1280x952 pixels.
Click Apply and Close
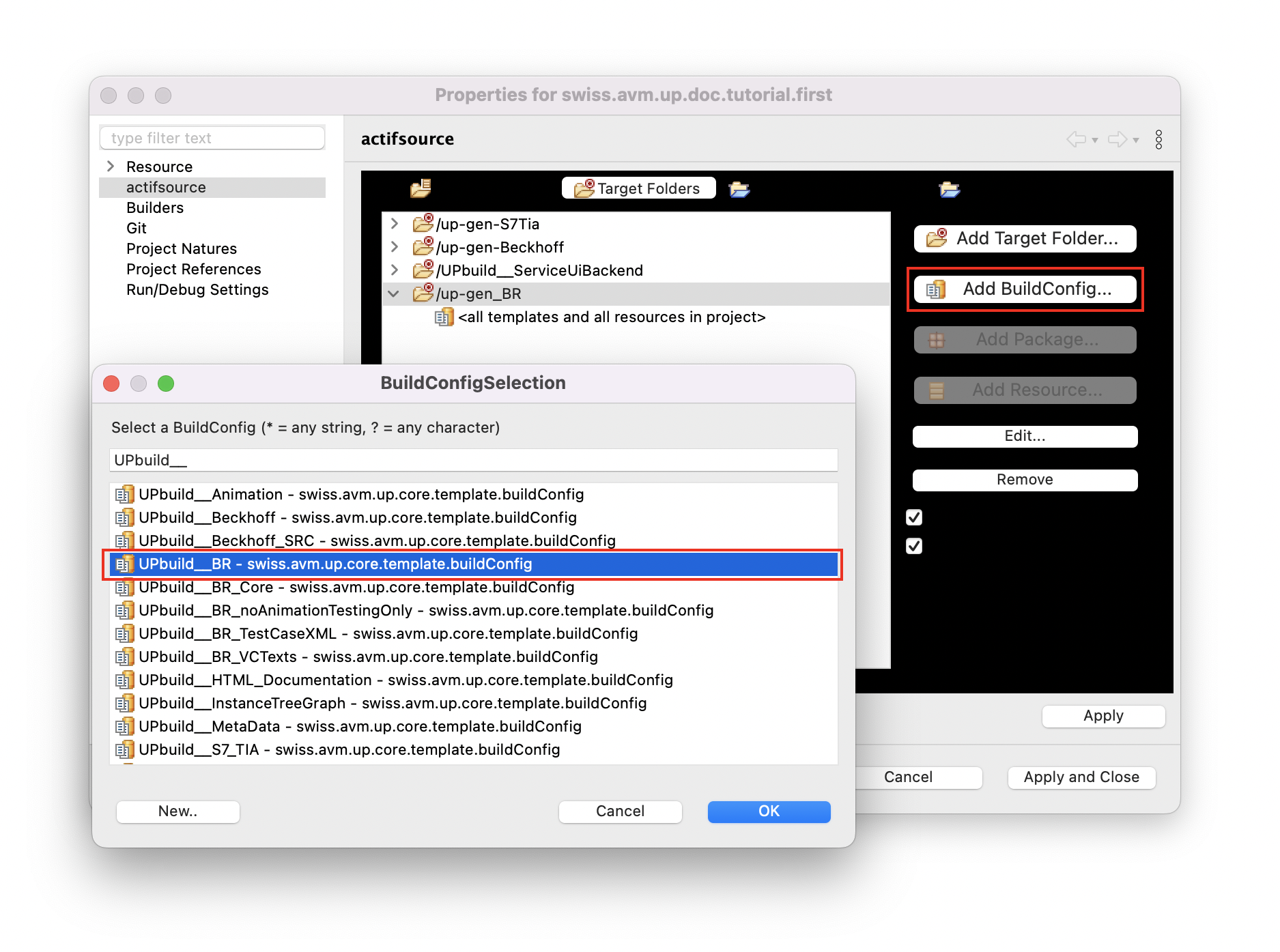(x=1081, y=777)
